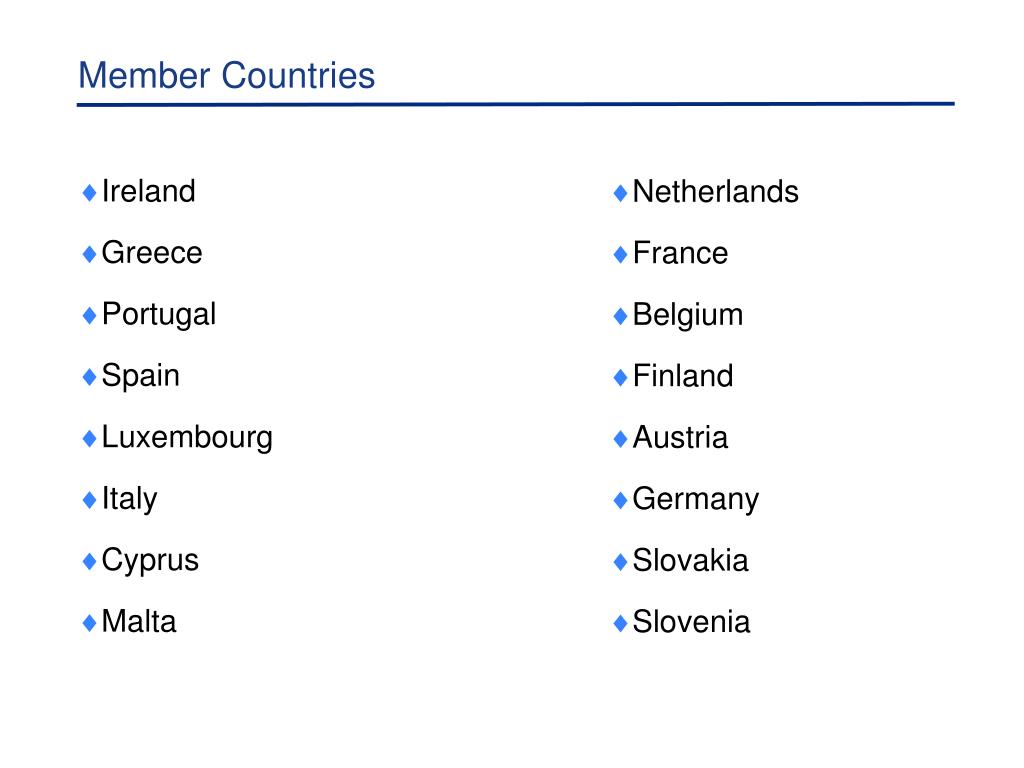
Task: Select the Spain list entry
Action: (x=140, y=377)
